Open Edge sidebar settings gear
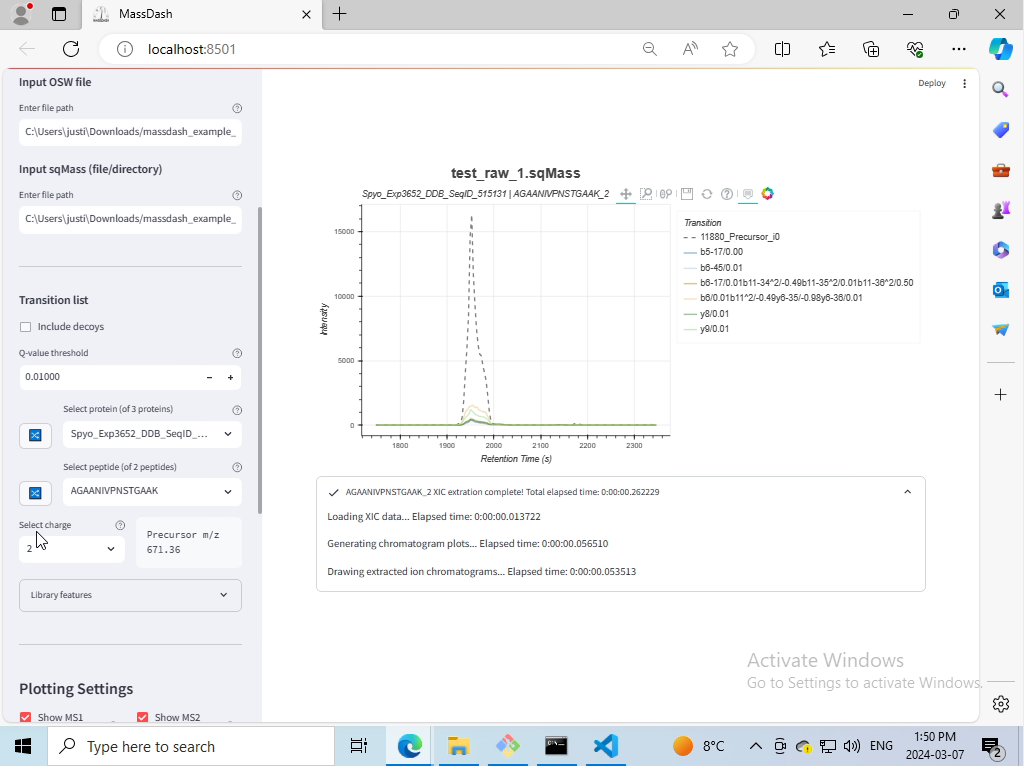1024x766 pixels. (1000, 703)
